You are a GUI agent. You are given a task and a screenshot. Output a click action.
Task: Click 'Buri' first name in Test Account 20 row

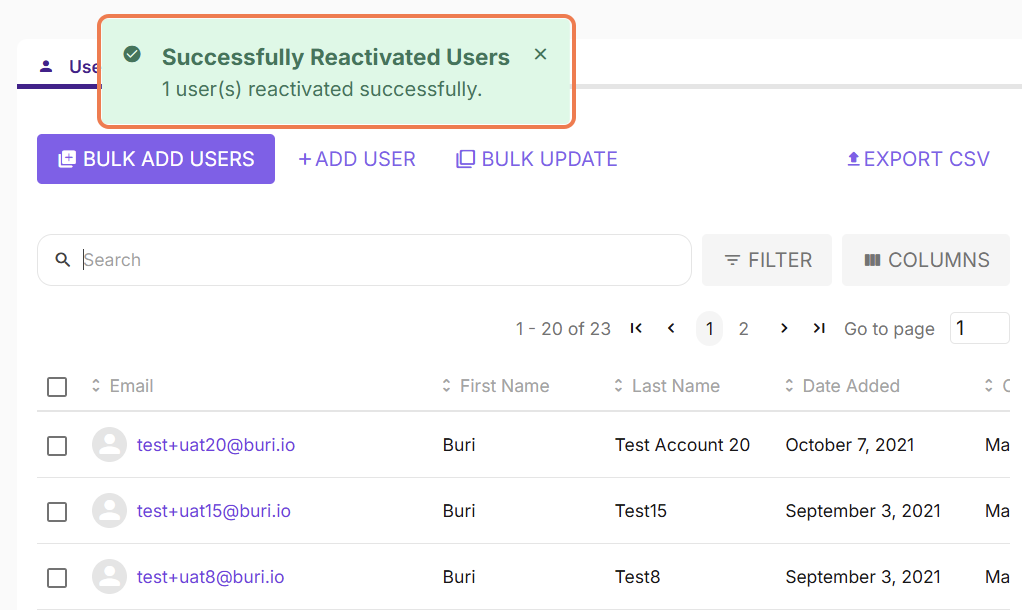[459, 445]
